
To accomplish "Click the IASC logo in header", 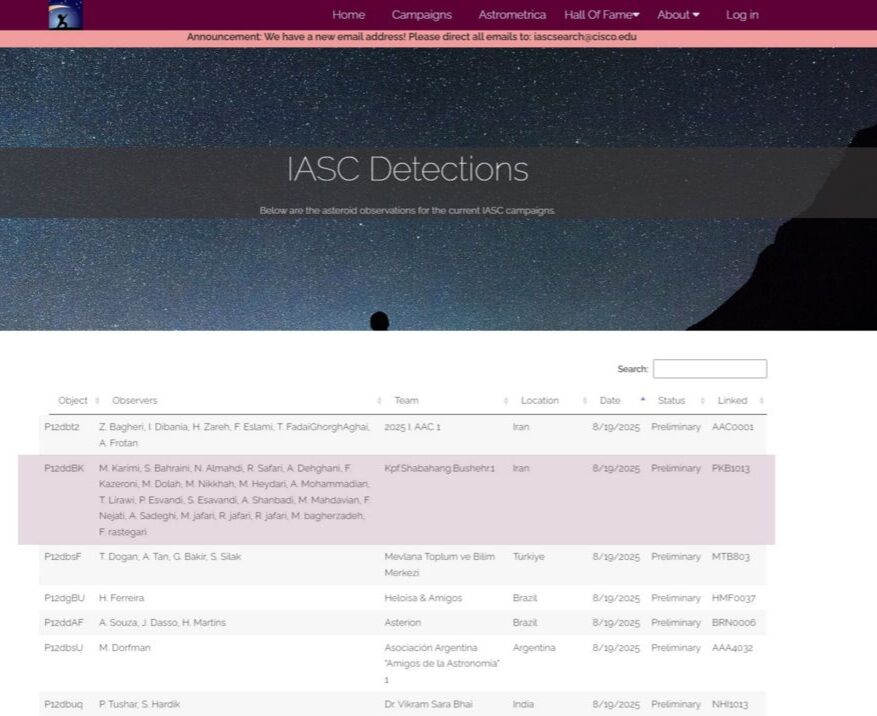I will click(65, 15).
